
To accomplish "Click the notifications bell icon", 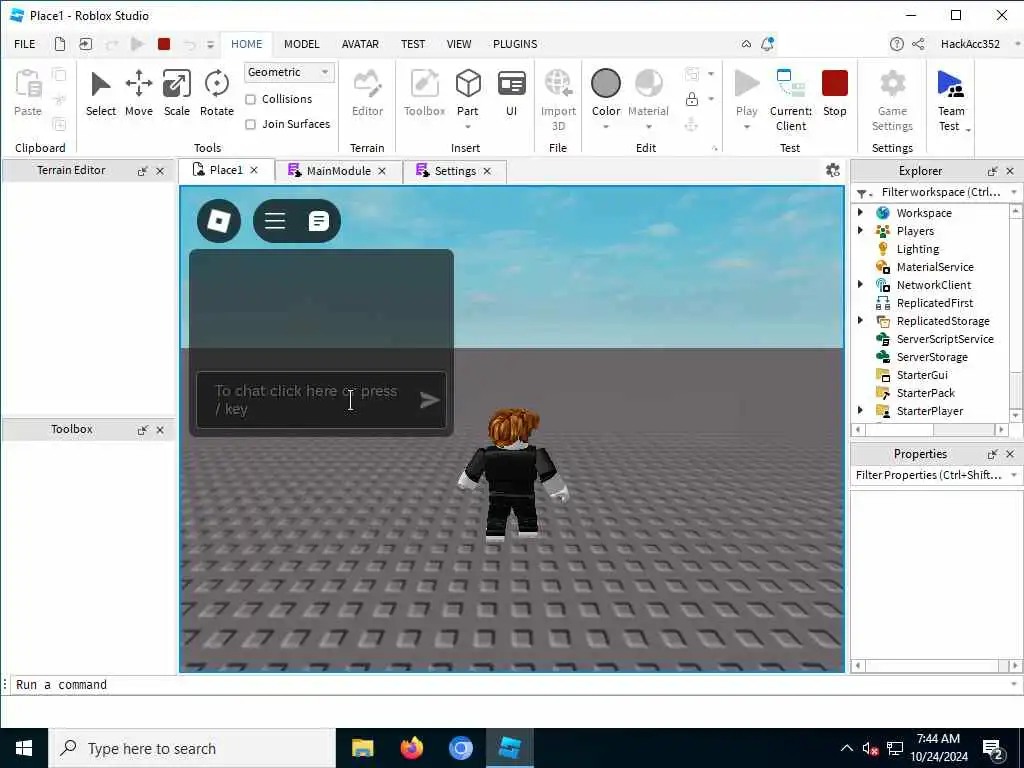I will [768, 44].
